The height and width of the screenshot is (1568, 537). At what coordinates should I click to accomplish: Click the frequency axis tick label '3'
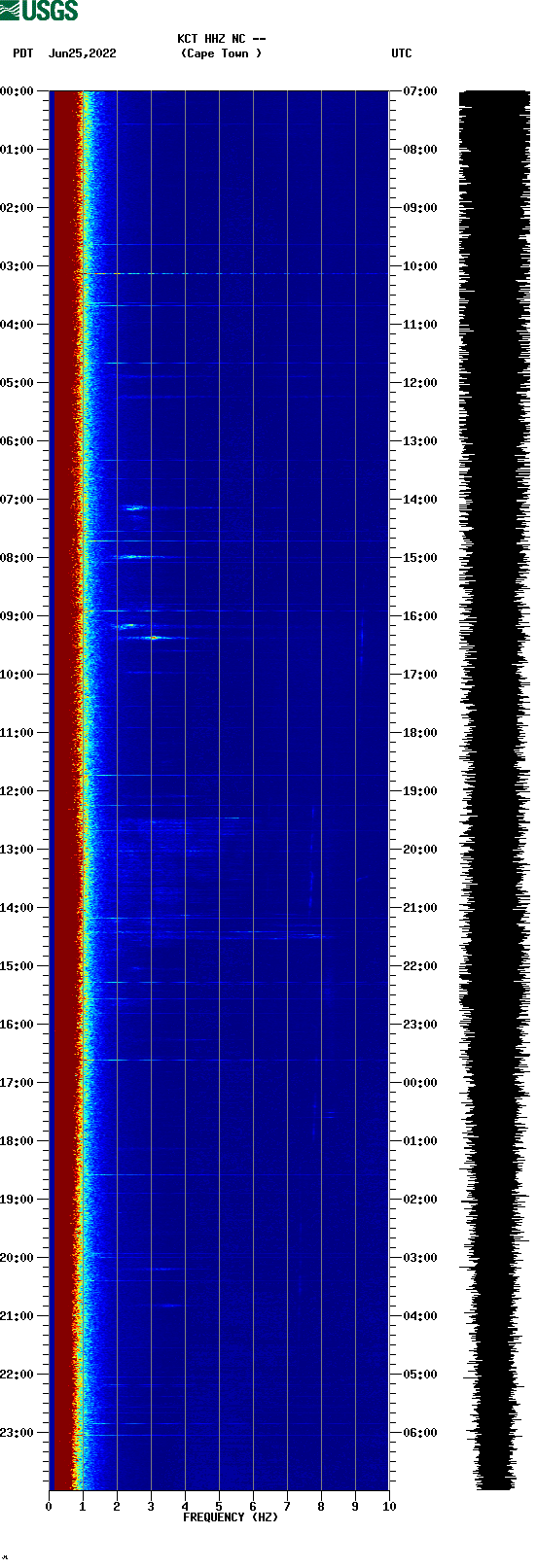(151, 1507)
